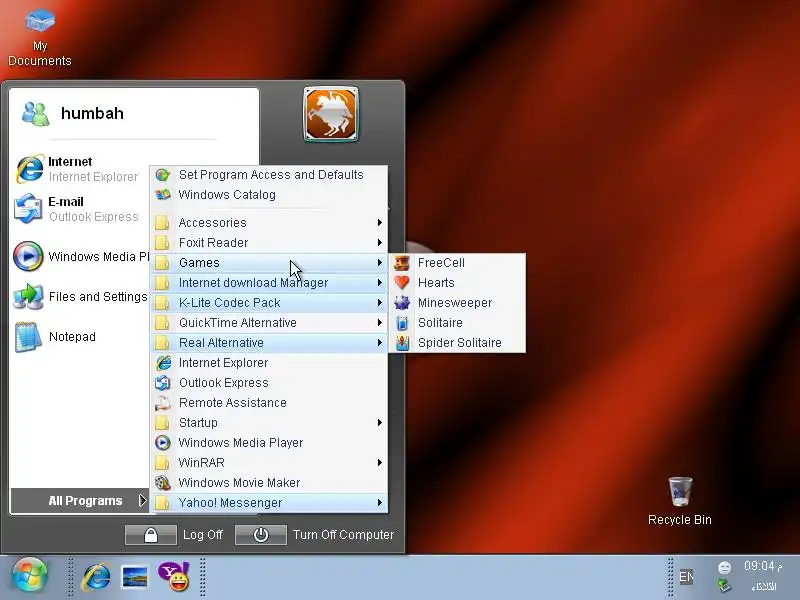Open Yahoo Messenger from the quick launch bar
800x600 pixels.
point(173,577)
